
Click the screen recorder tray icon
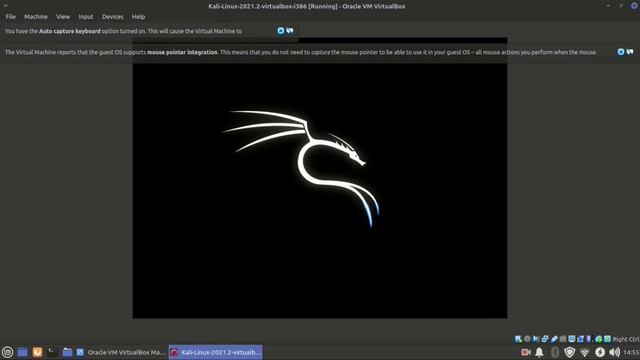coord(526,352)
